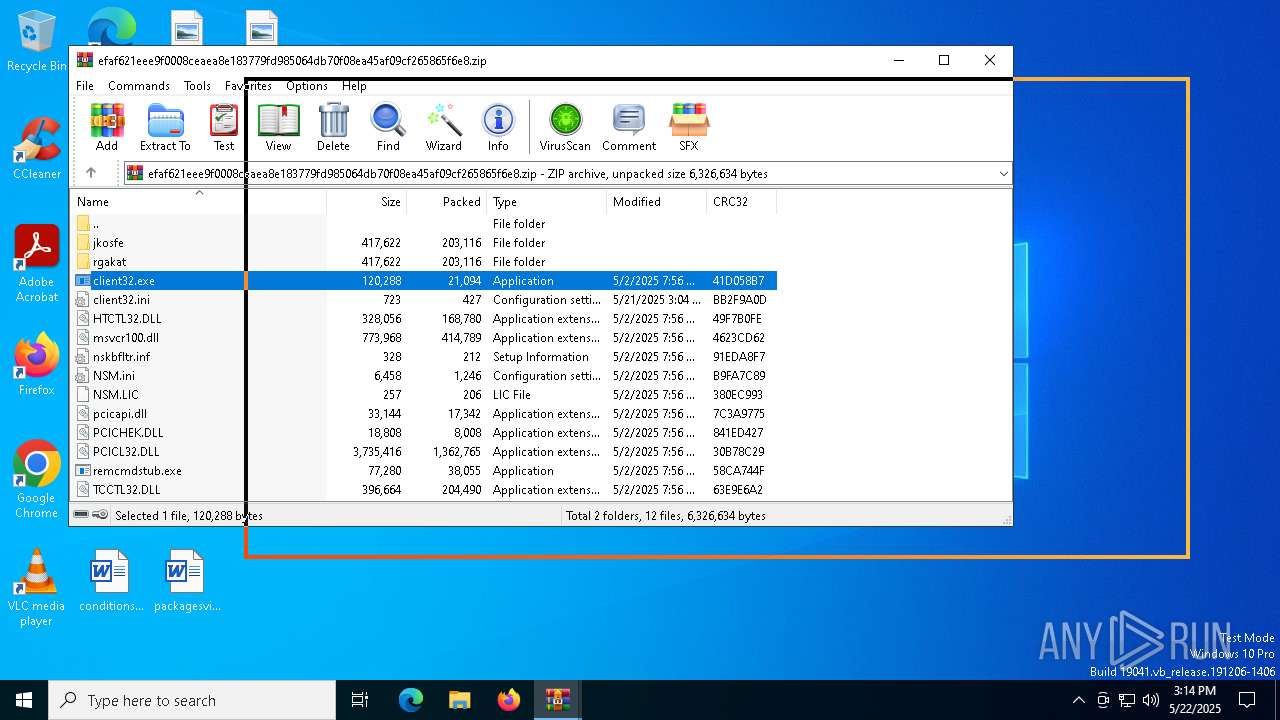The width and height of the screenshot is (1280, 720).
Task: Click the Delete trash bin icon
Action: 333,127
